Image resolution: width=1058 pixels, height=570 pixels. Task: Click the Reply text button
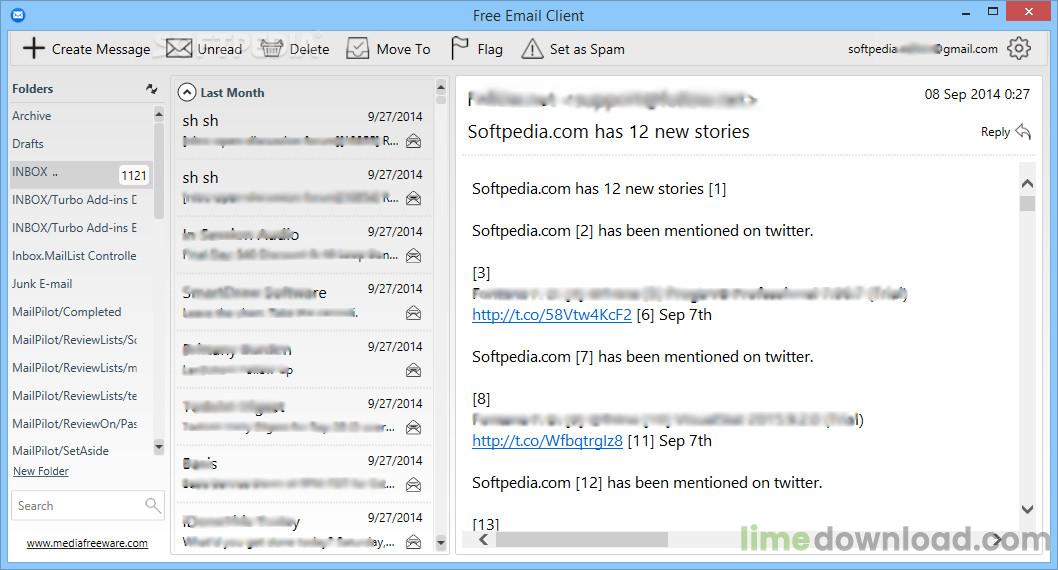[995, 132]
